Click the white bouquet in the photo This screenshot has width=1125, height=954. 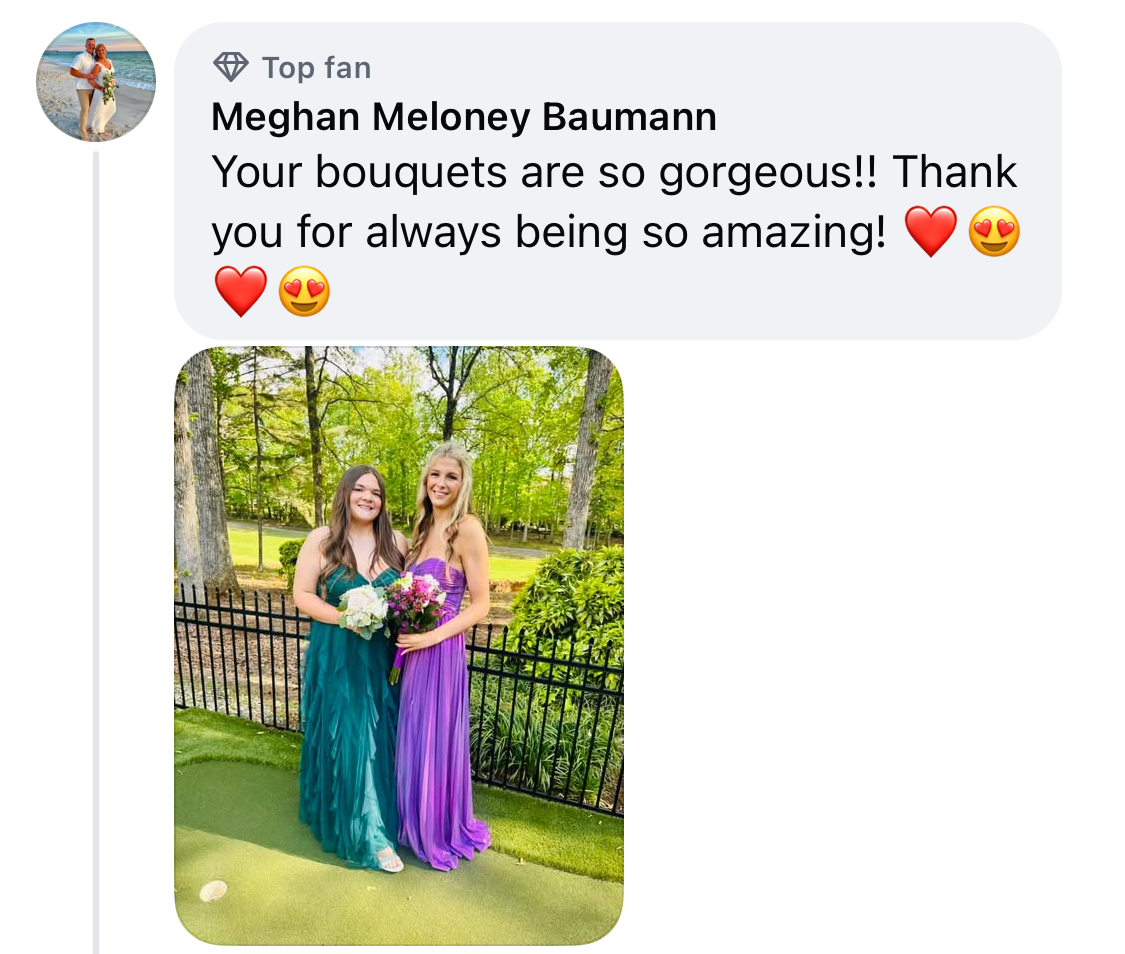pyautogui.click(x=364, y=610)
